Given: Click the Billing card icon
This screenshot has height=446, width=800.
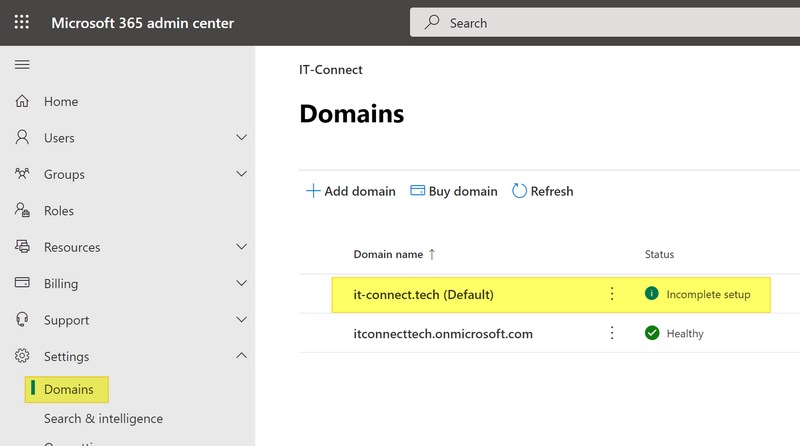Looking at the screenshot, I should [x=22, y=283].
